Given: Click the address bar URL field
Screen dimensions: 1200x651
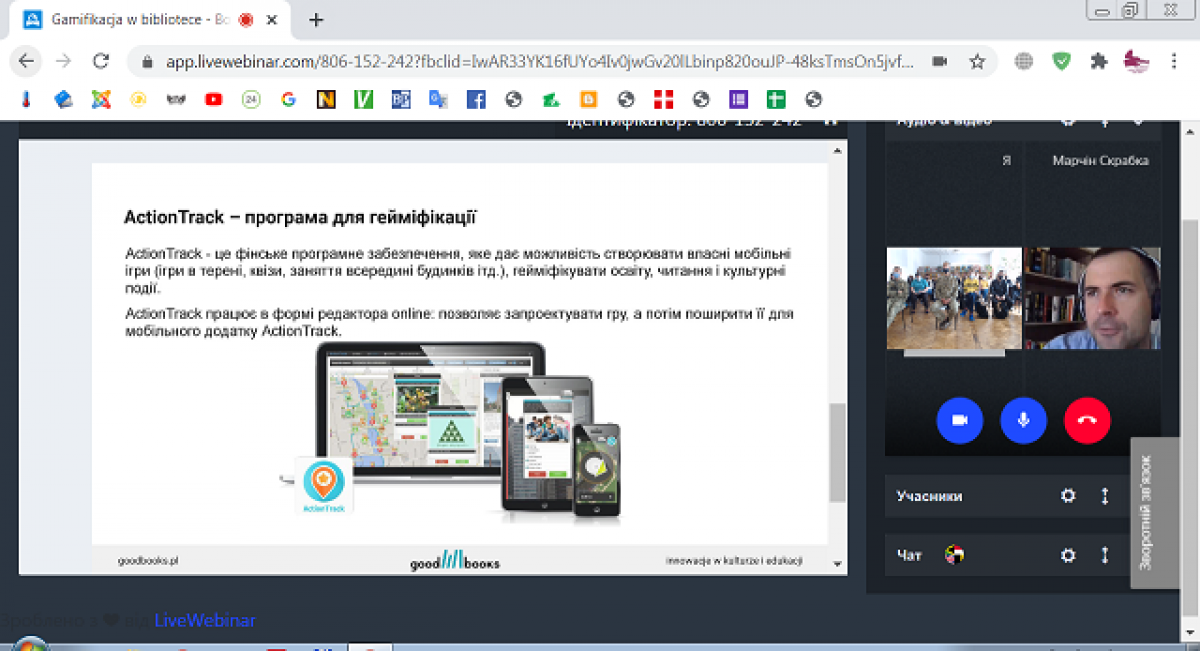Looking at the screenshot, I should [x=540, y=61].
